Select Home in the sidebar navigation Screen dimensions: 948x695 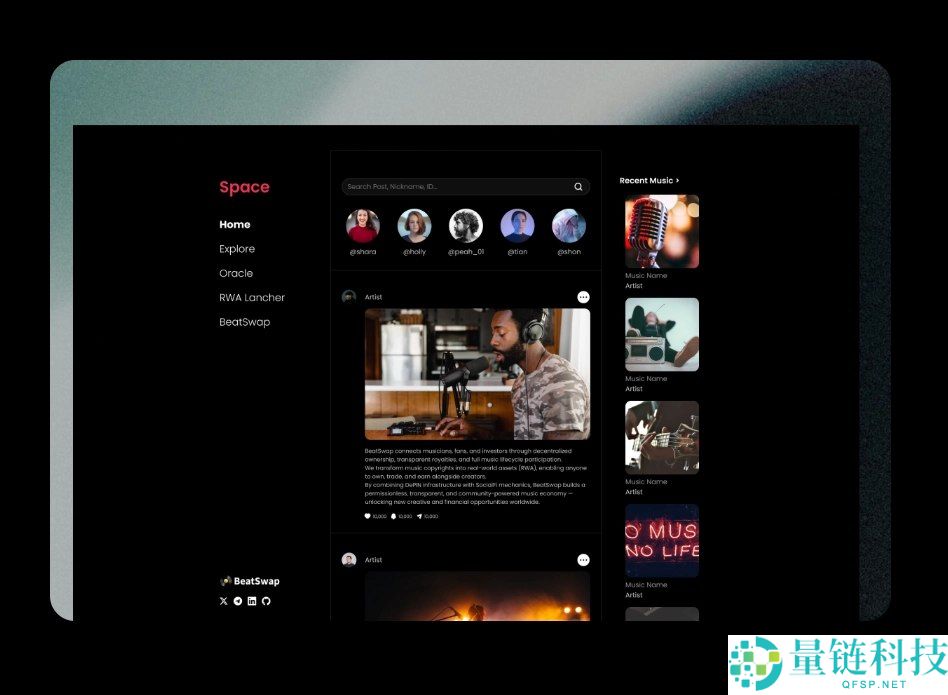tap(235, 224)
